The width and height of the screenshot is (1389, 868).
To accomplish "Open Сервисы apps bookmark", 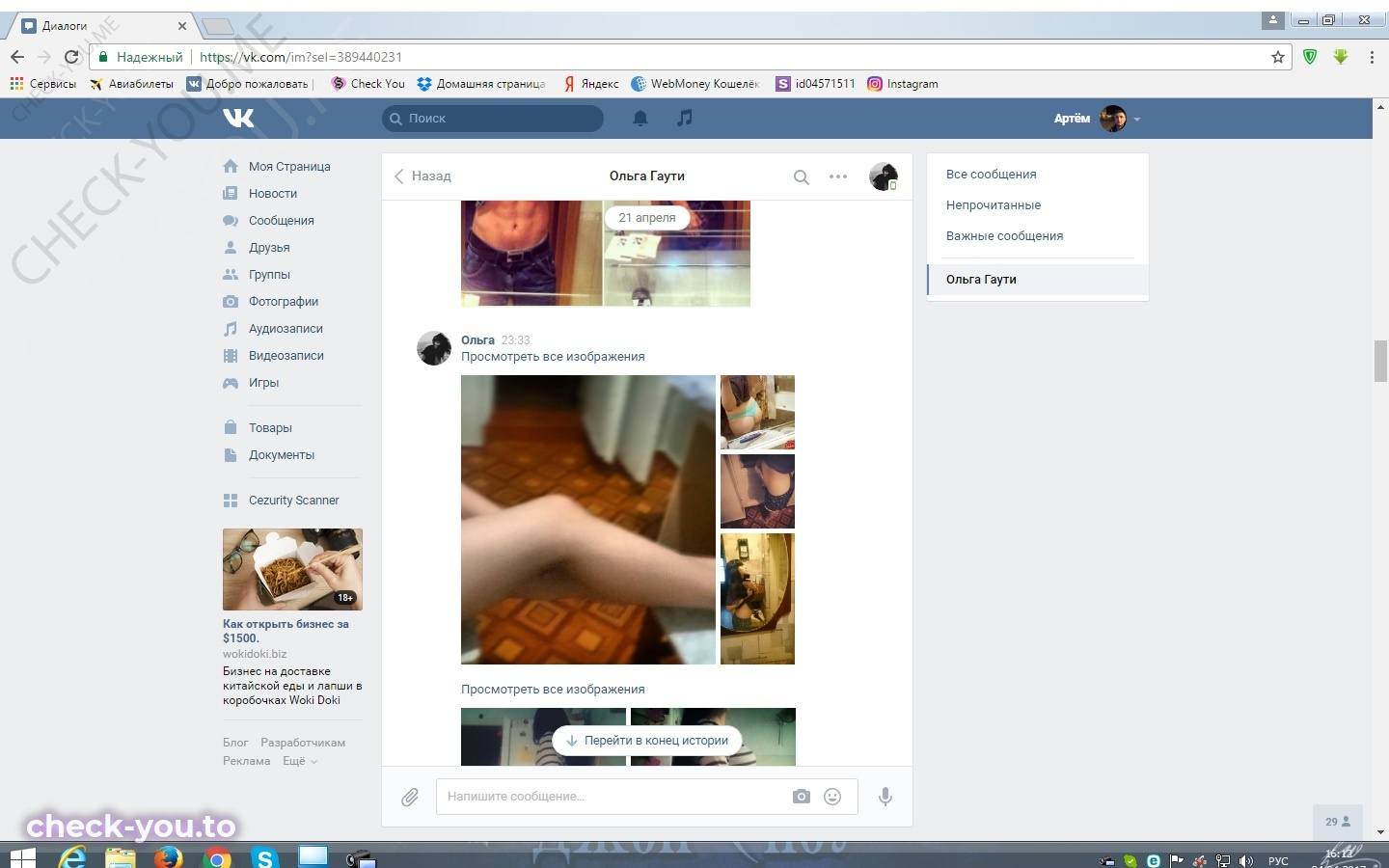I will tap(42, 84).
